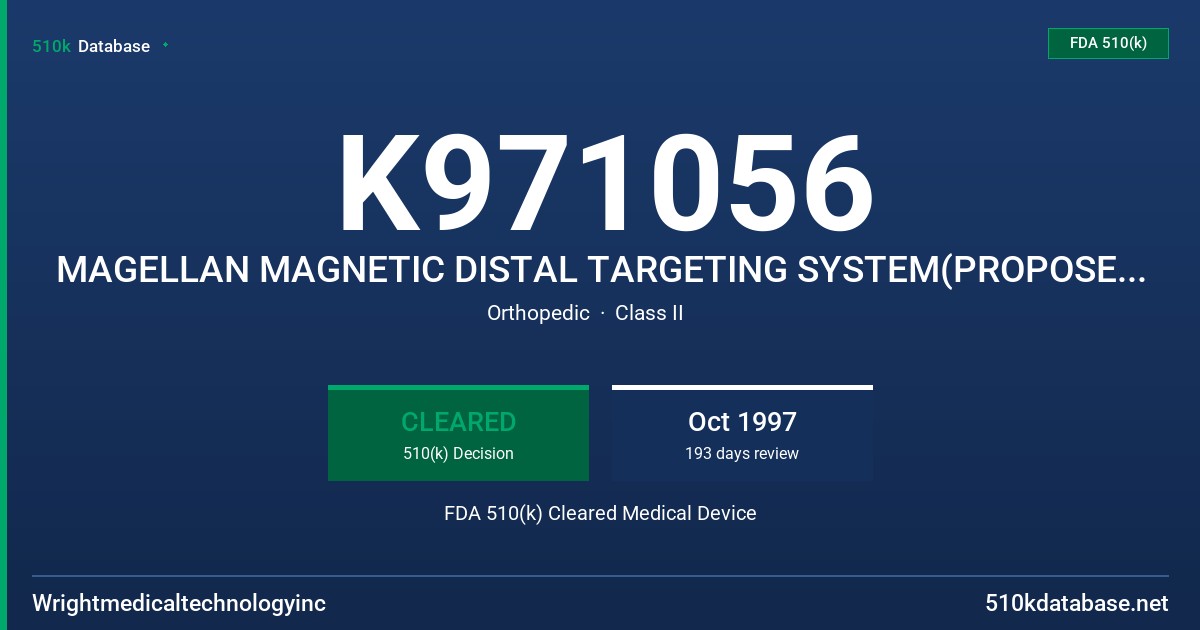Click the 193 days review text
The image size is (1200, 630).
click(742, 454)
